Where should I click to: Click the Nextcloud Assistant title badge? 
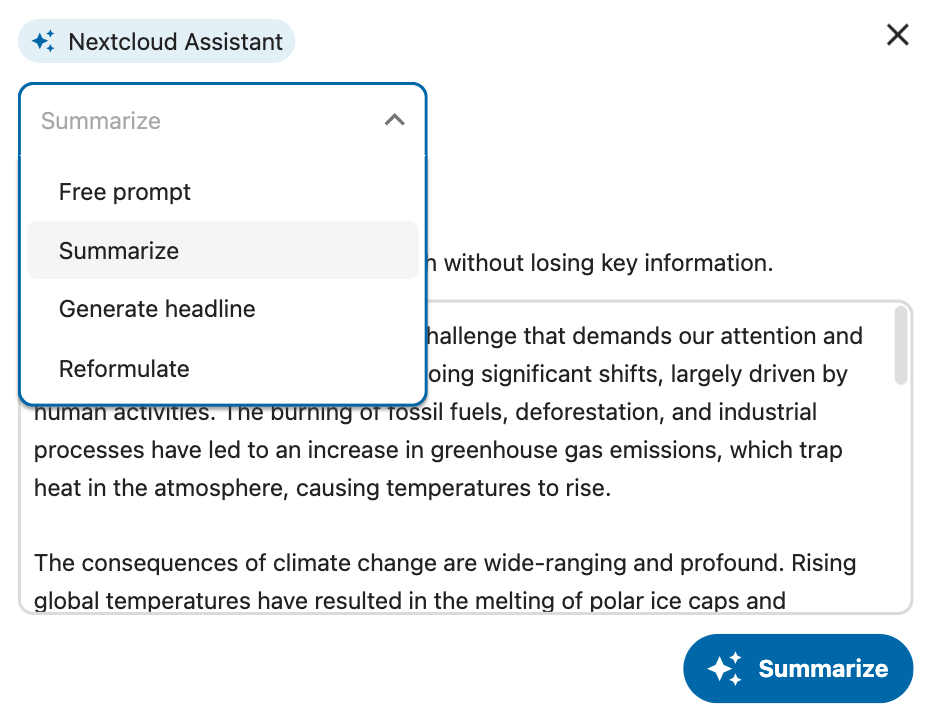coord(156,41)
